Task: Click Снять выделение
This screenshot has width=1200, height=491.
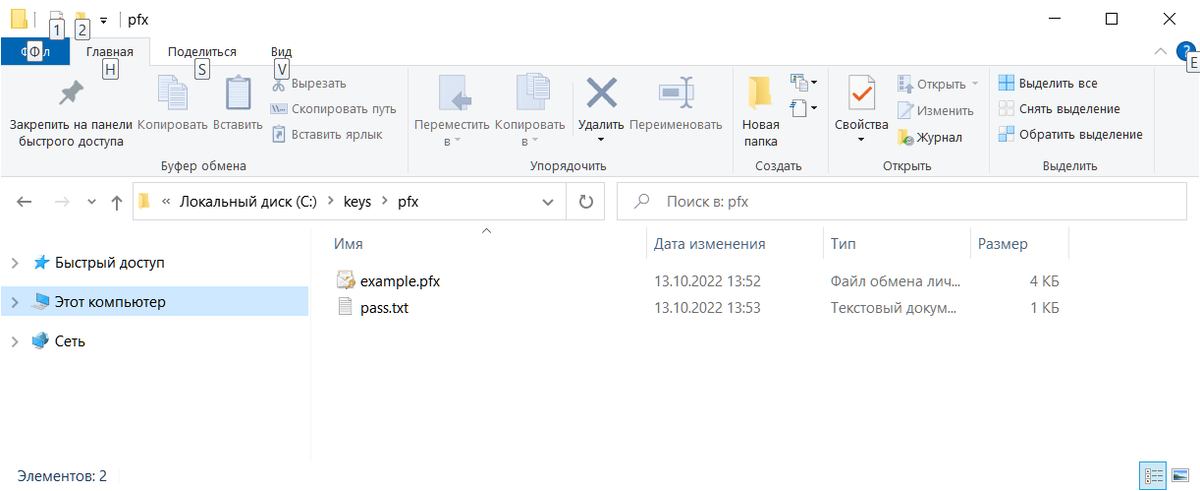Action: point(1059,109)
